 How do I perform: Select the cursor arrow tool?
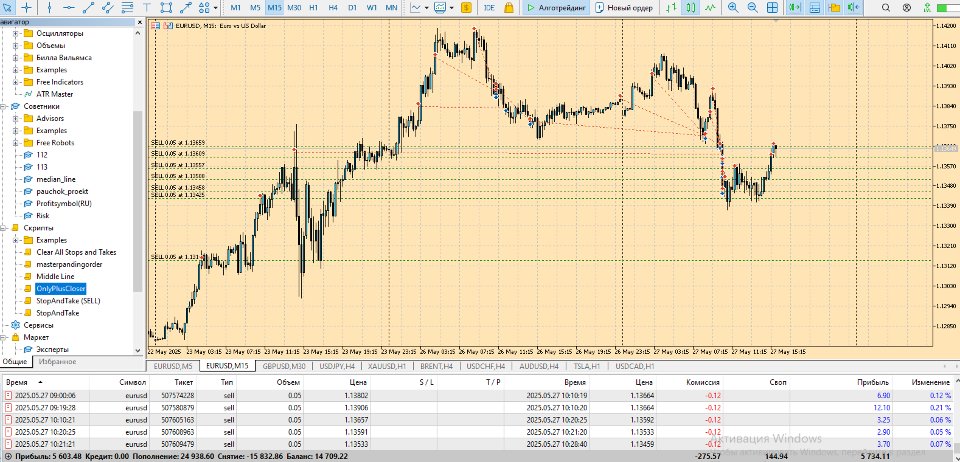[7, 7]
